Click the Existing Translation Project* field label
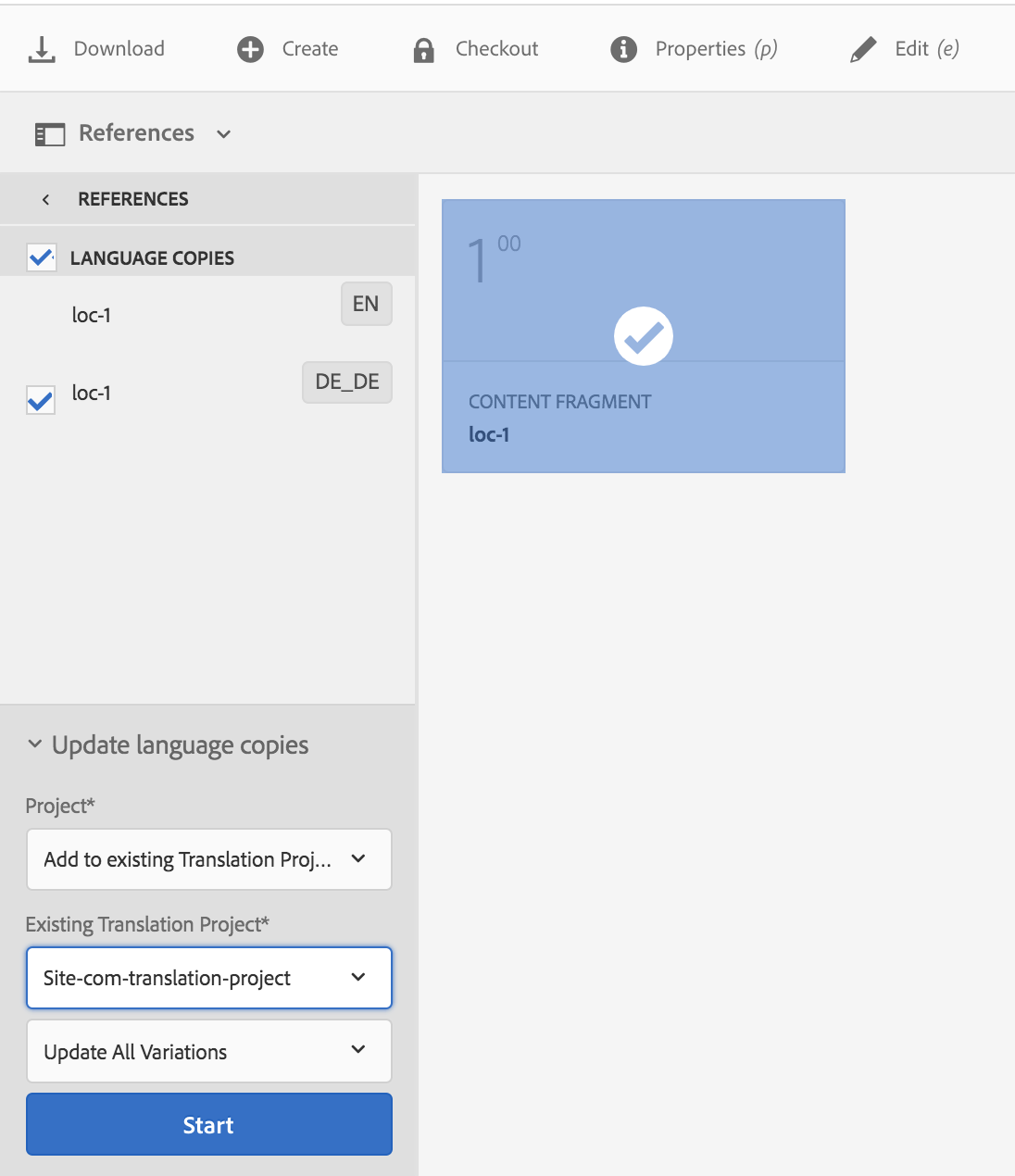Image resolution: width=1015 pixels, height=1176 pixels. (x=147, y=924)
